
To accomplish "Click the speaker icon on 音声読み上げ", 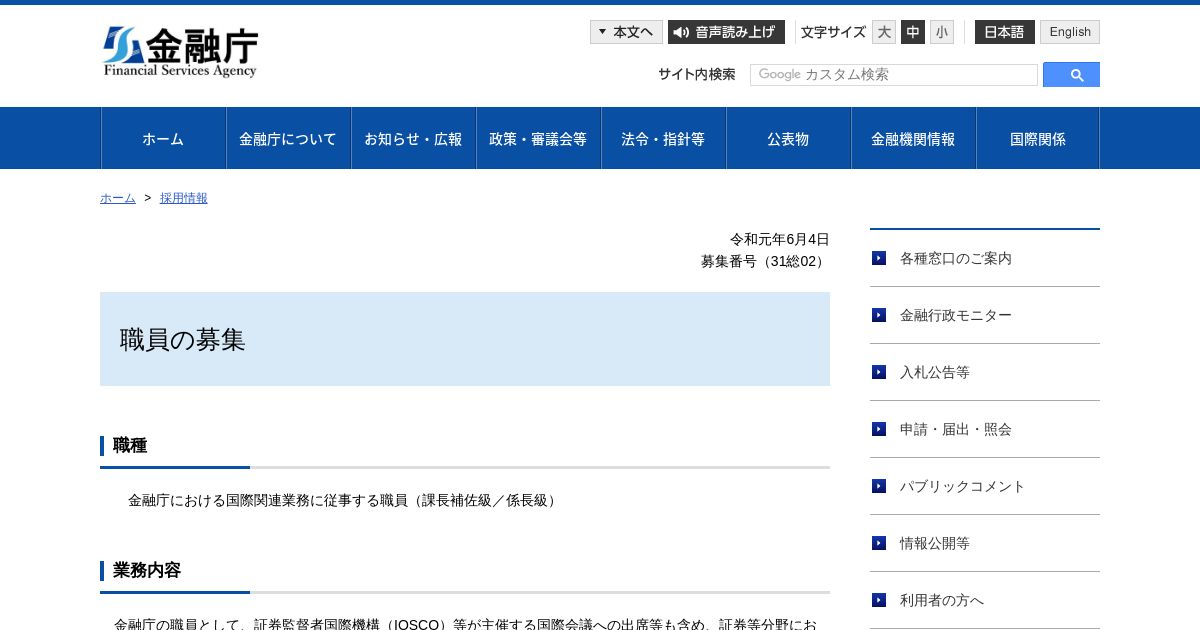I will (681, 32).
